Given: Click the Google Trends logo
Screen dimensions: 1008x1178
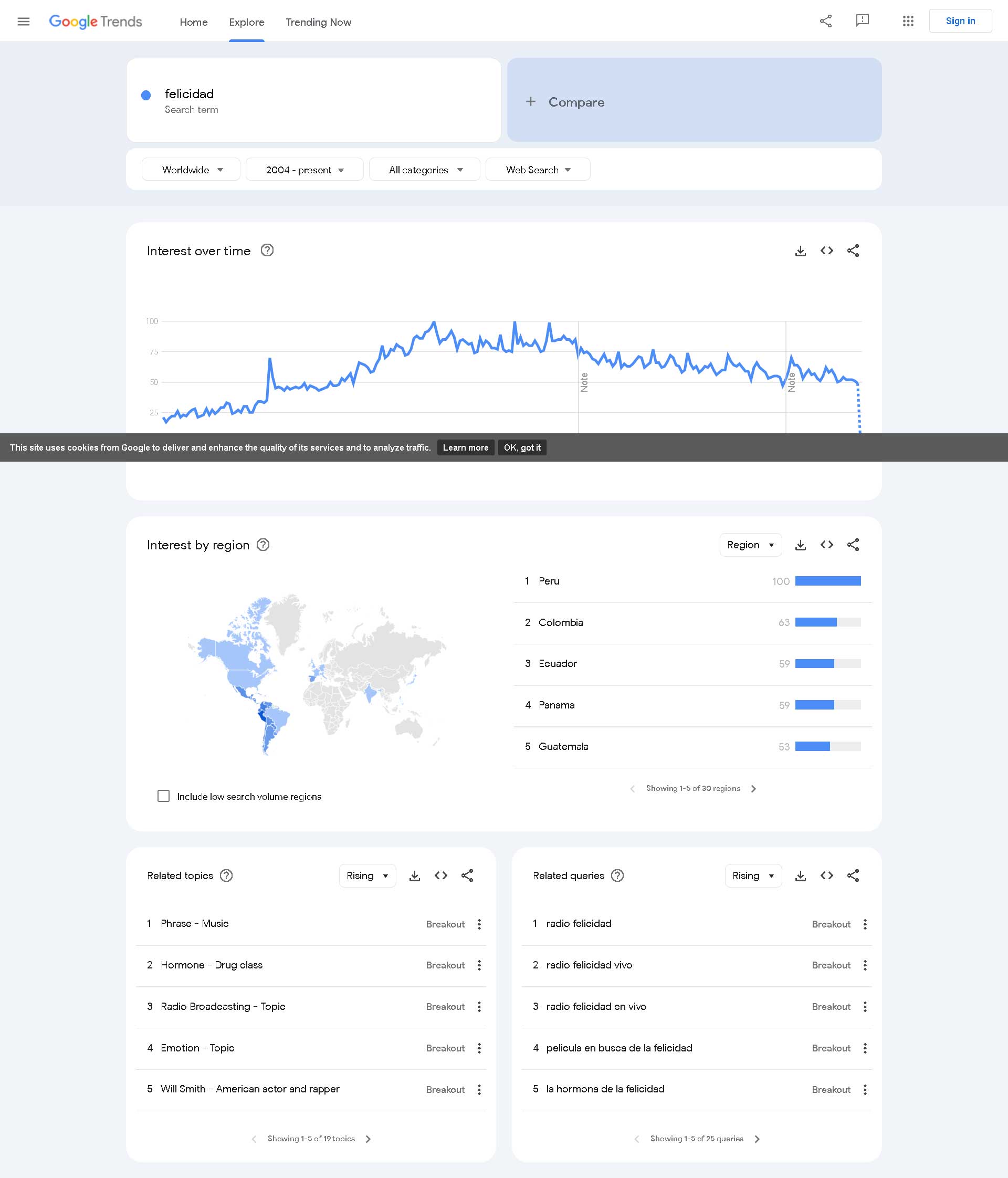Looking at the screenshot, I should click(96, 22).
